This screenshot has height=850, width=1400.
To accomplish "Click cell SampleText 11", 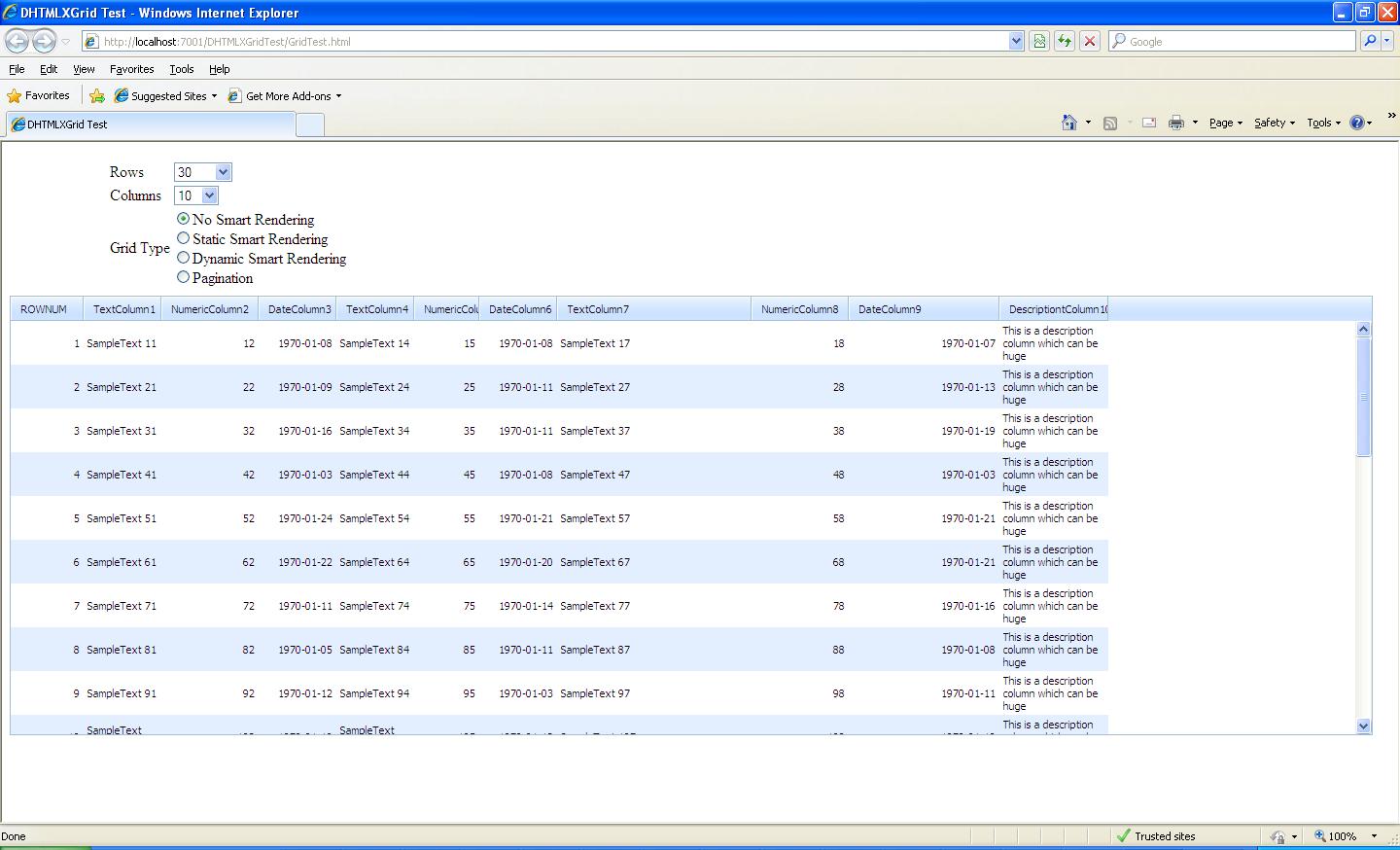I will [122, 343].
